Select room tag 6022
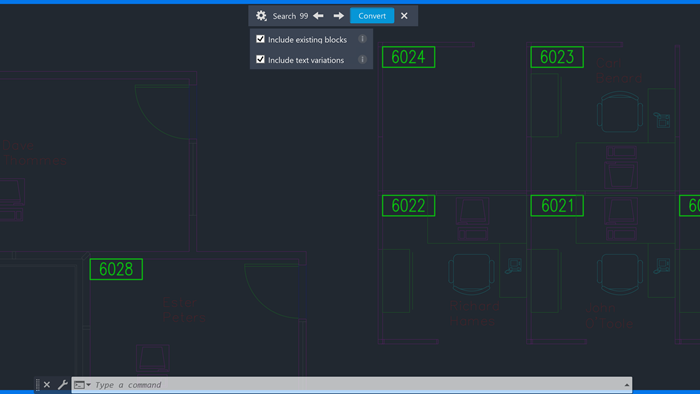This screenshot has height=394, width=700. click(408, 206)
